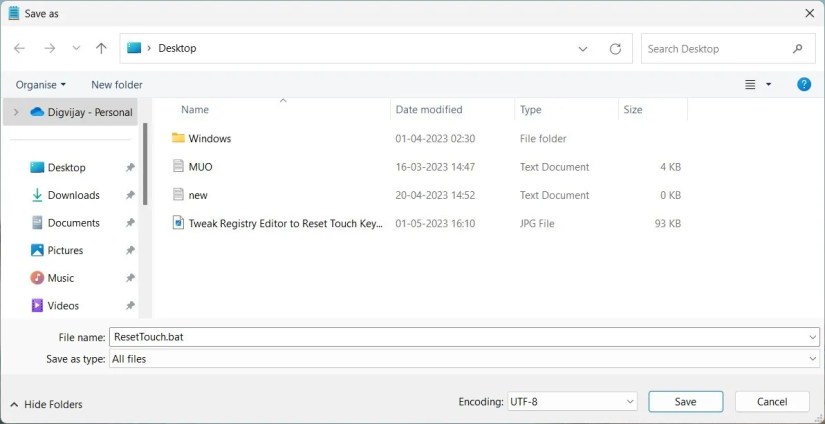Open Desktop in navigation pane

66,167
